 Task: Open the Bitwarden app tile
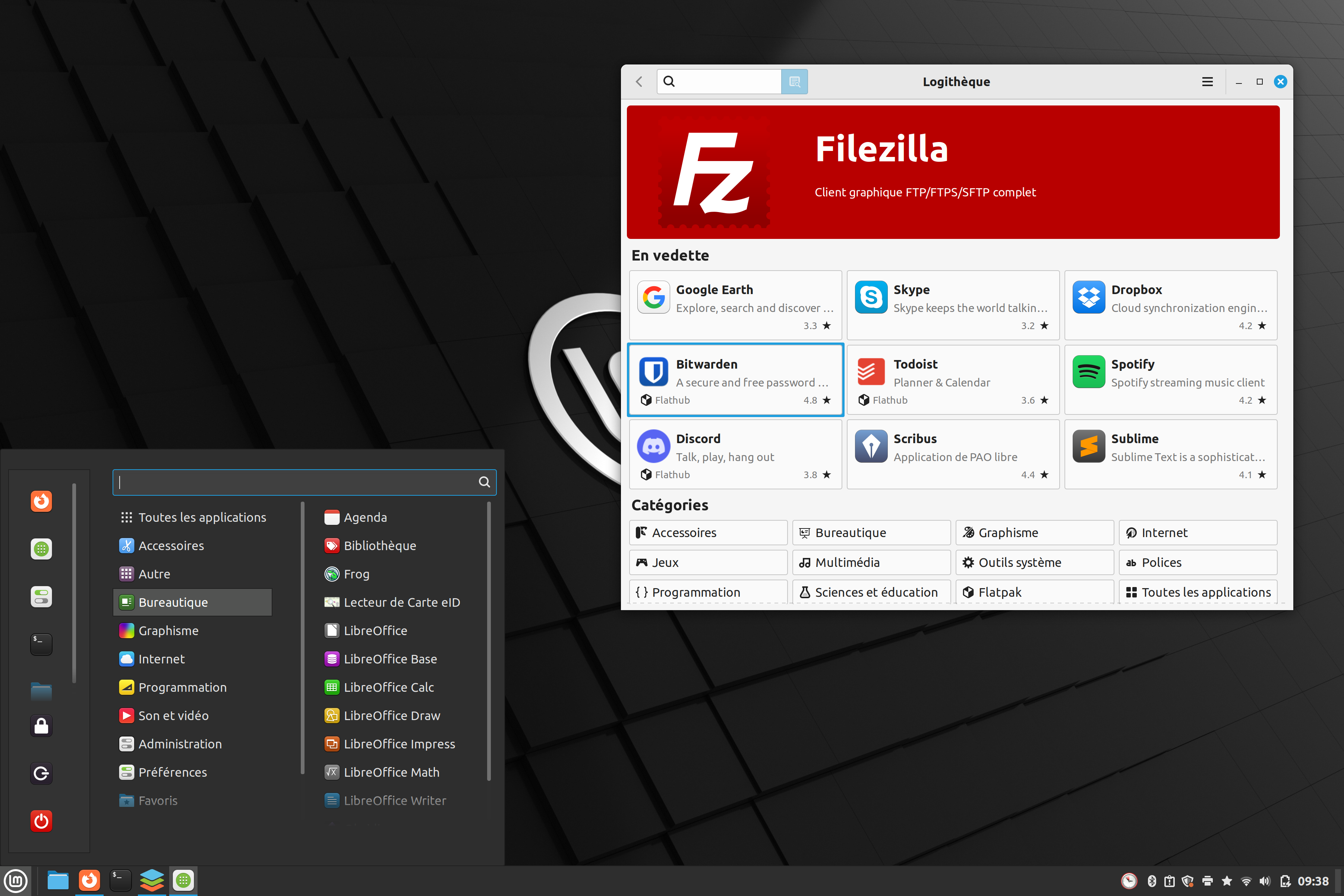[735, 380]
